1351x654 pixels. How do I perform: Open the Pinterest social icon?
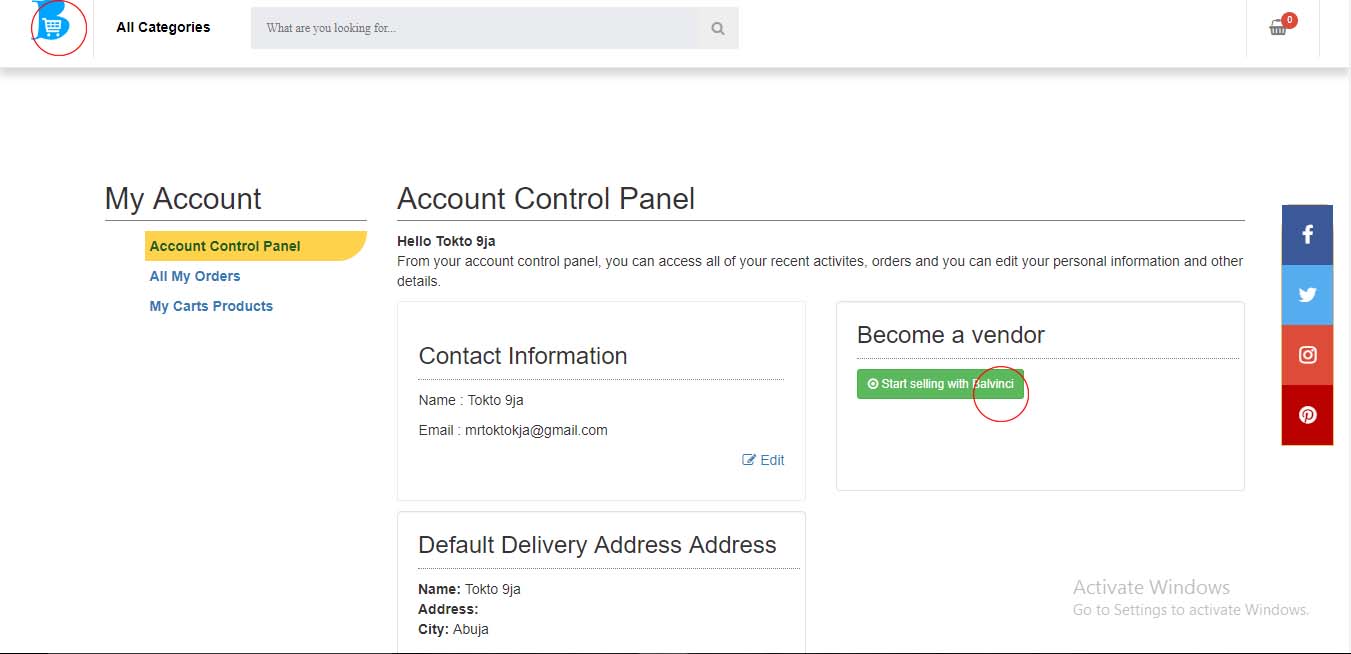point(1307,415)
